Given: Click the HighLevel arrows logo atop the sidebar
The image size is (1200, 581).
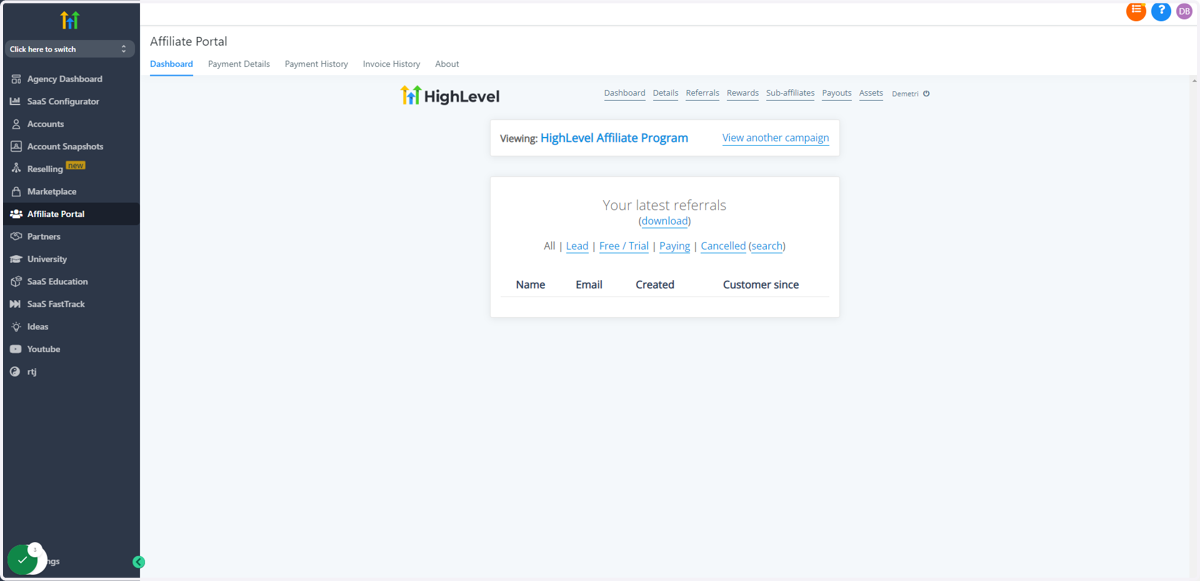Looking at the screenshot, I should (x=69, y=20).
